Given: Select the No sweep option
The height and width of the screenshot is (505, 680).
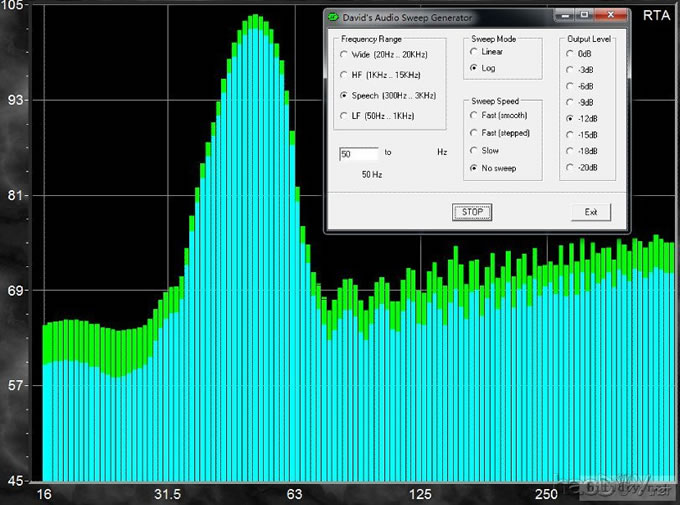Looking at the screenshot, I should (x=474, y=169).
